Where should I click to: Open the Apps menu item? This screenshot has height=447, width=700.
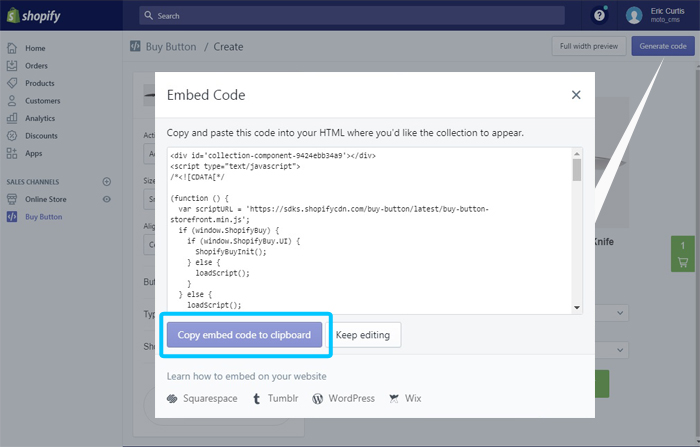tap(33, 154)
